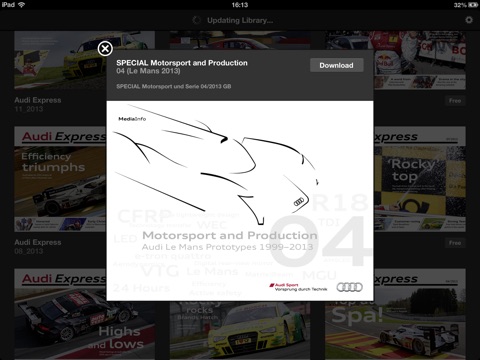The image size is (480, 360).
Task: Tap the Updating Library status text
Action: 240,20
